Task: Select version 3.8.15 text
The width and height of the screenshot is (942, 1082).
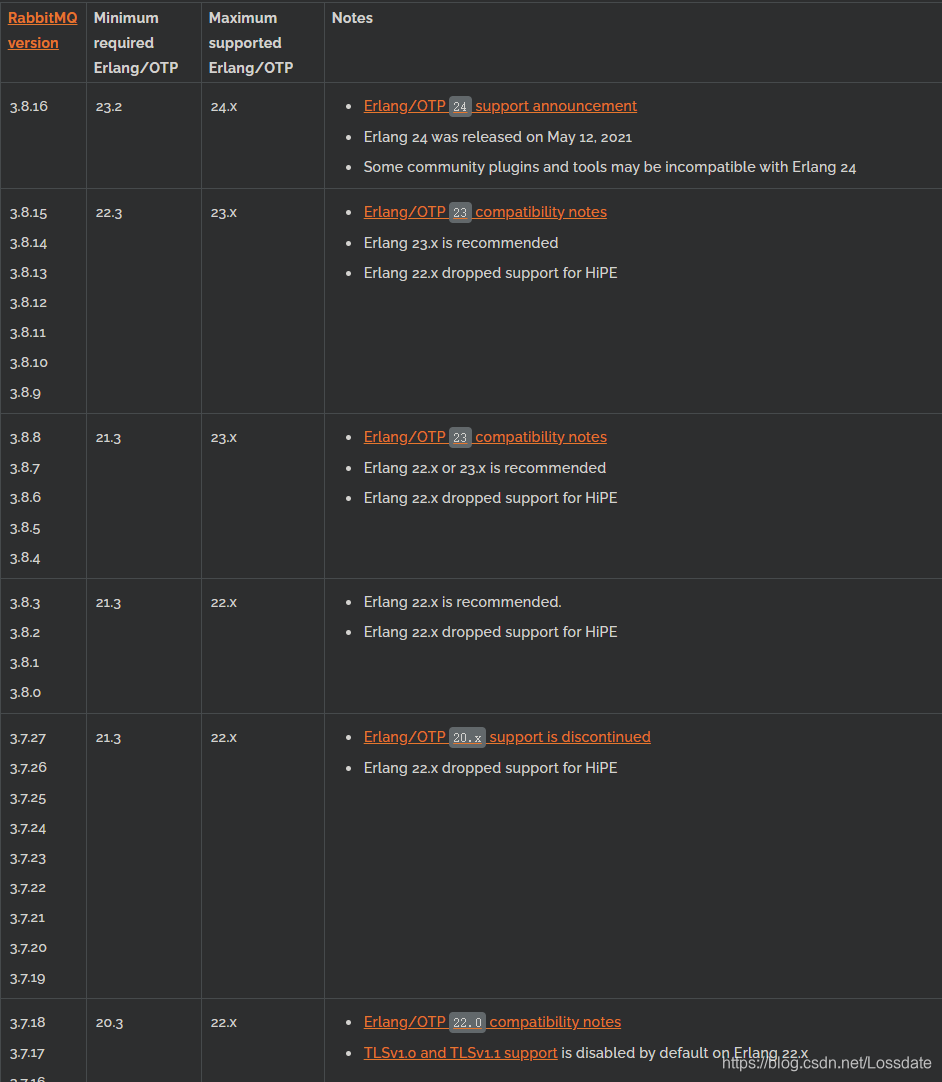Action: click(28, 213)
